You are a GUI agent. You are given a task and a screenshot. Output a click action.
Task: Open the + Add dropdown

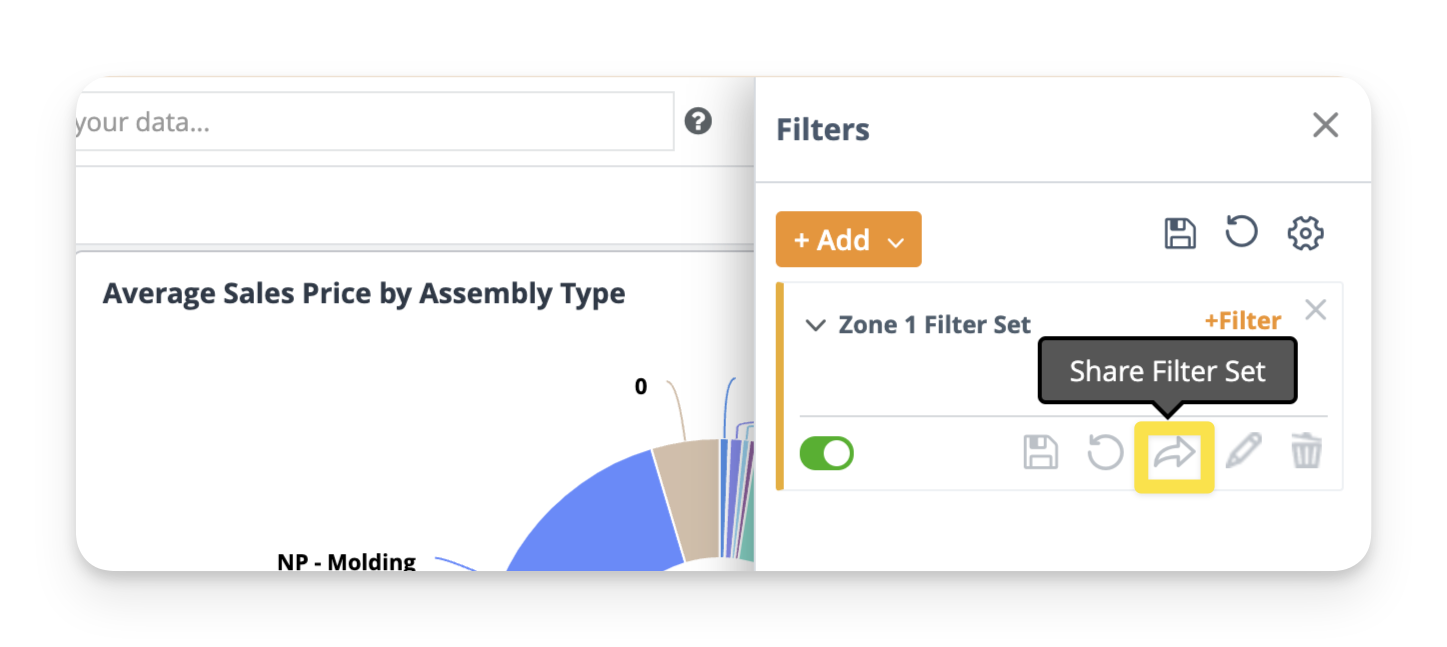(848, 240)
